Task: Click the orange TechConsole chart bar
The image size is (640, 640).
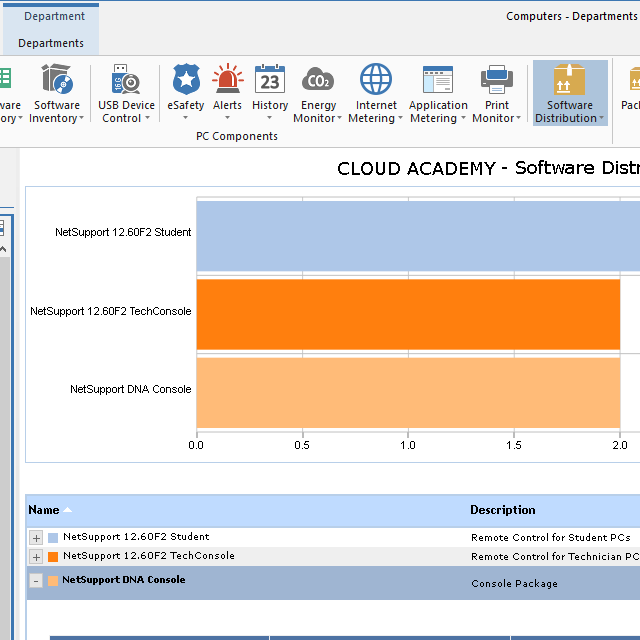Action: tap(408, 314)
